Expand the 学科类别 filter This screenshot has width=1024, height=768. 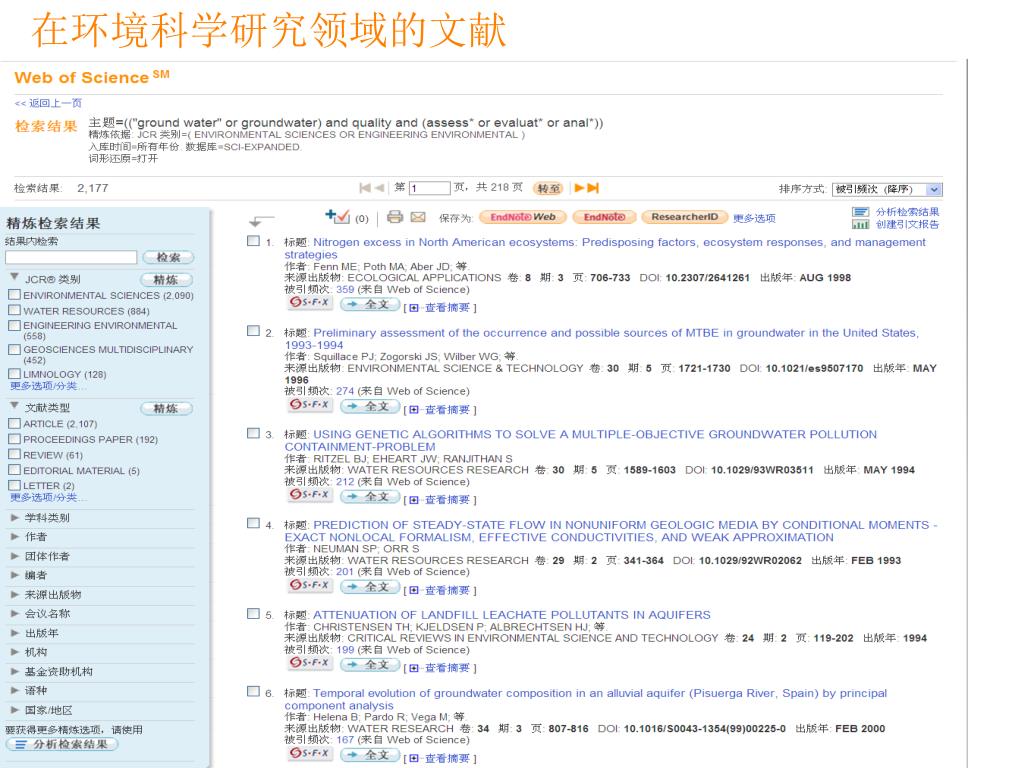14,517
